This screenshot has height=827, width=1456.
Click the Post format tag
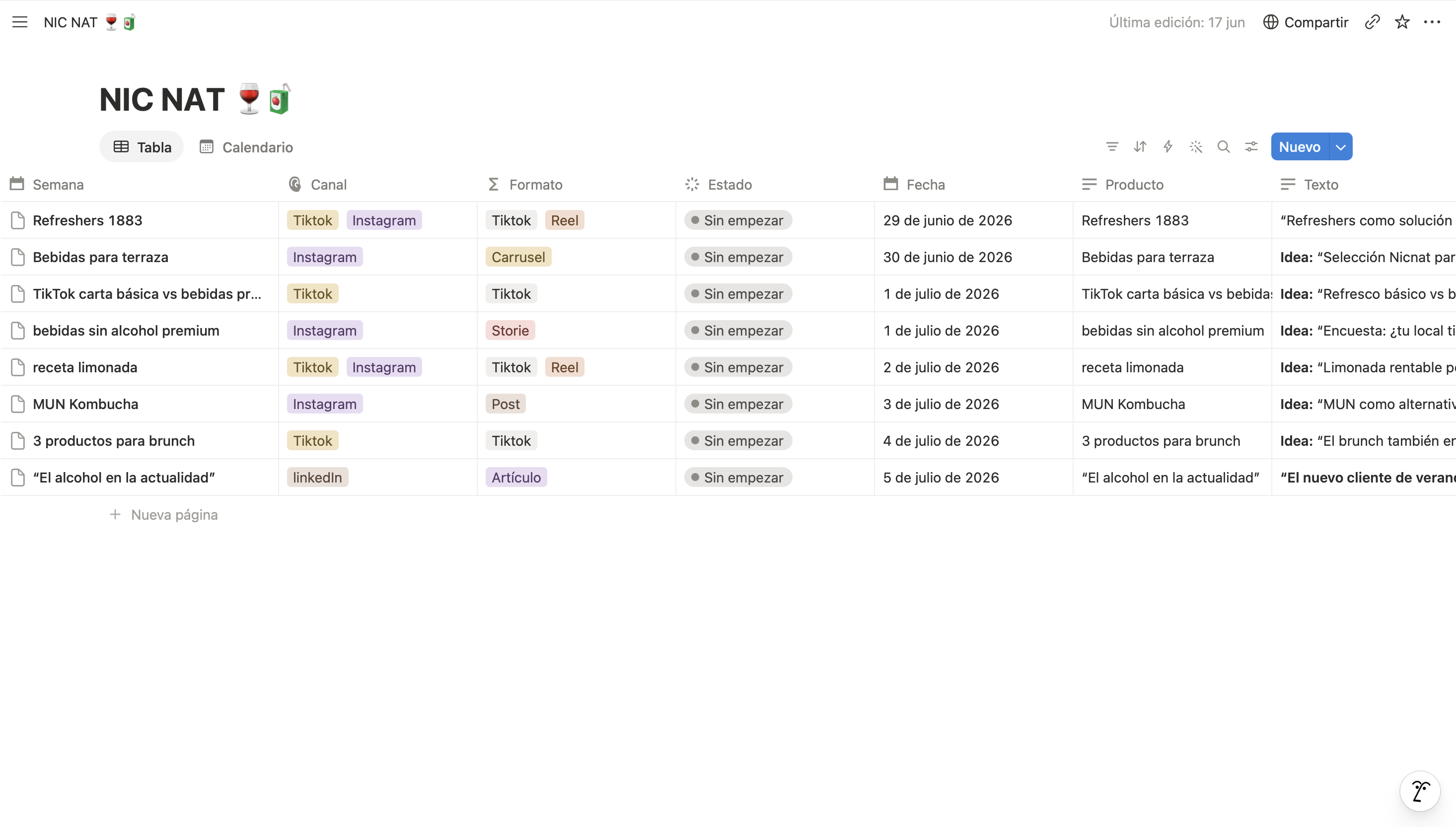tap(506, 404)
